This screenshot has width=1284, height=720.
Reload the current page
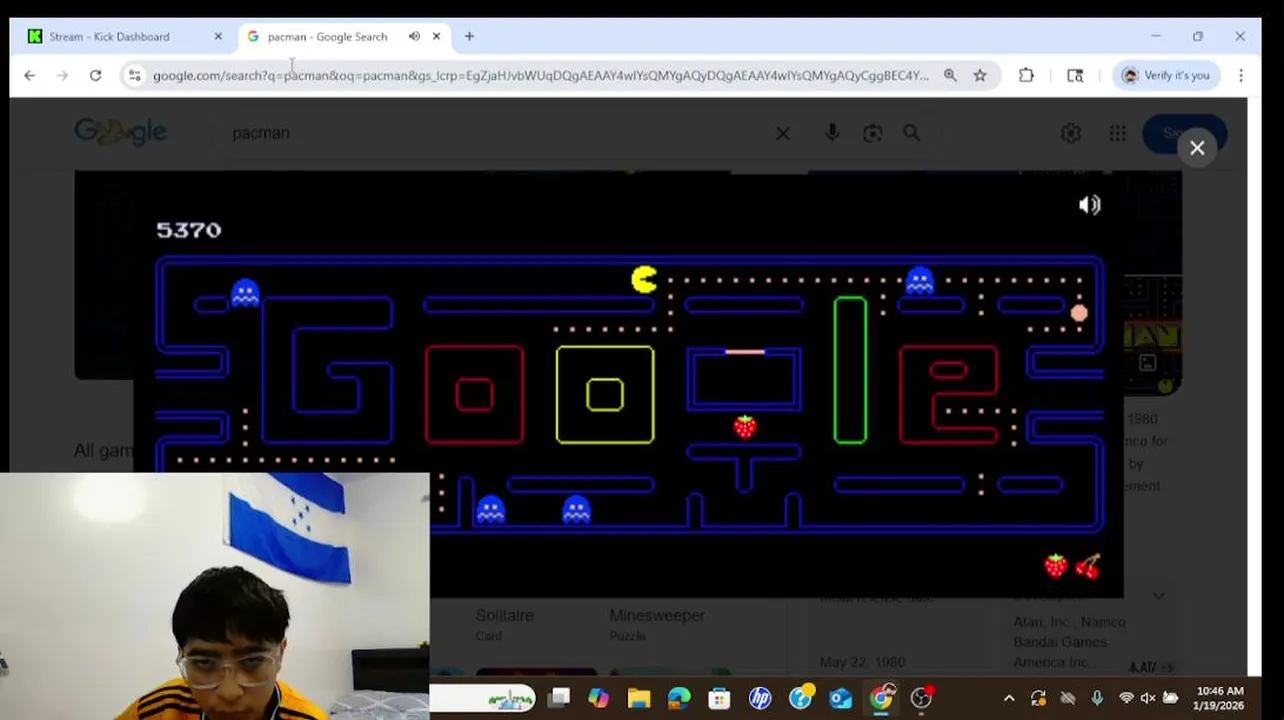coord(95,75)
